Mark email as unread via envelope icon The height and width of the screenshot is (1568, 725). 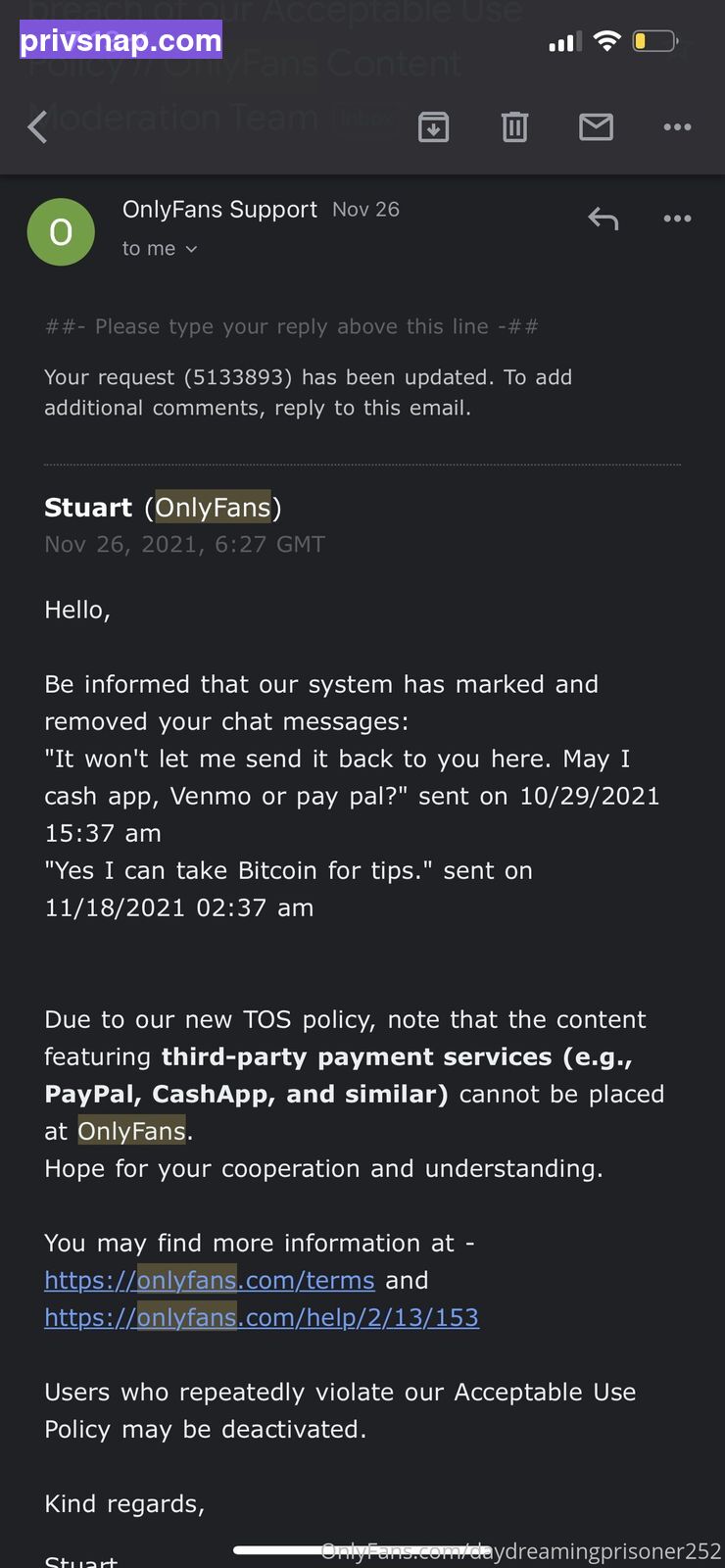[x=596, y=127]
